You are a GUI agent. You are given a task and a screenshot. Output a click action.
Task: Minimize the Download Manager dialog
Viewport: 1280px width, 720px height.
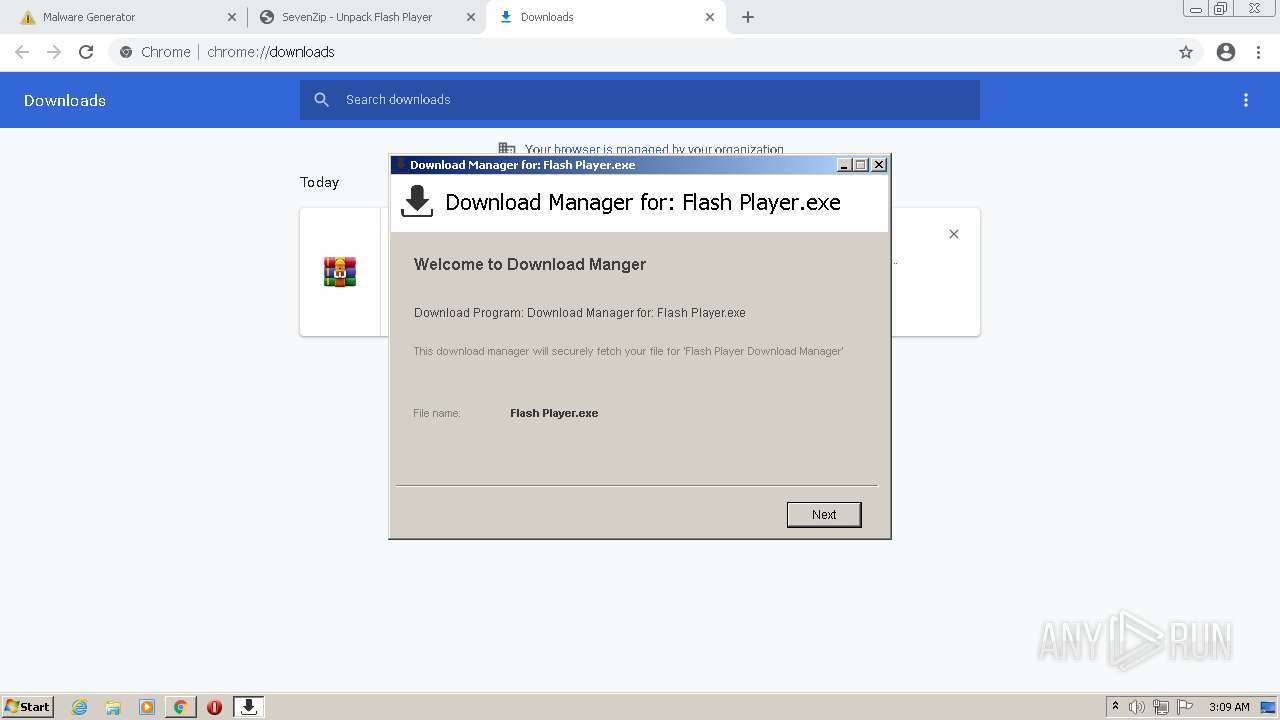pyautogui.click(x=844, y=165)
